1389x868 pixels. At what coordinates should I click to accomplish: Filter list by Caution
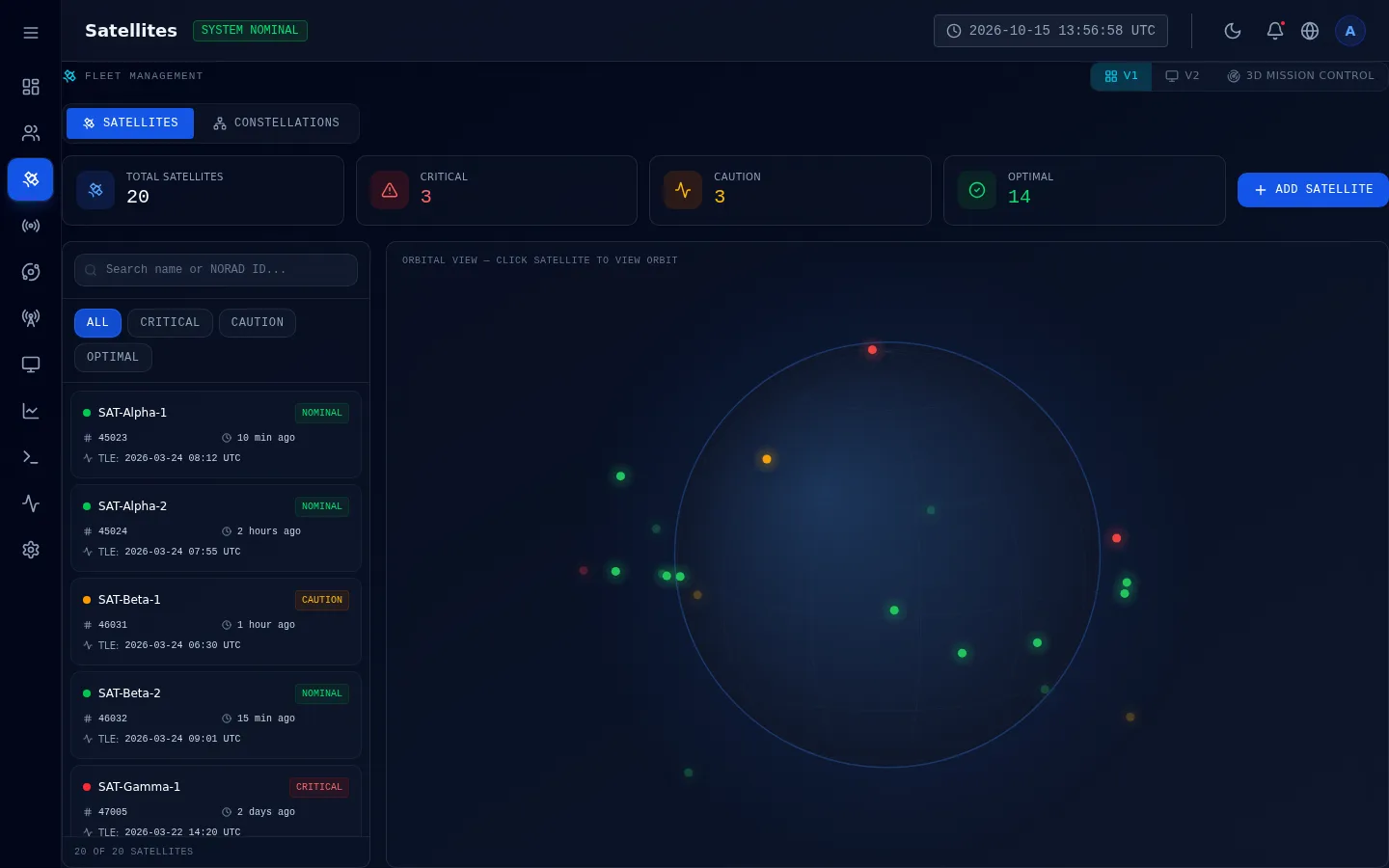tap(258, 323)
